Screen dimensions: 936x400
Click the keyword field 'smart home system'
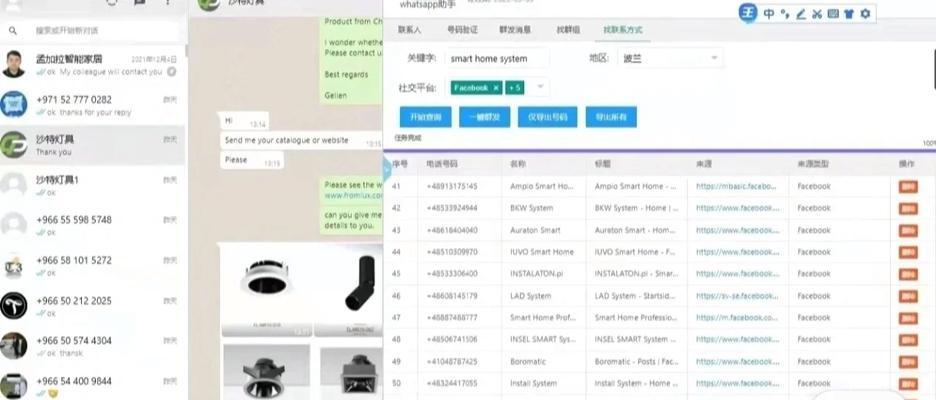pyautogui.click(x=497, y=59)
